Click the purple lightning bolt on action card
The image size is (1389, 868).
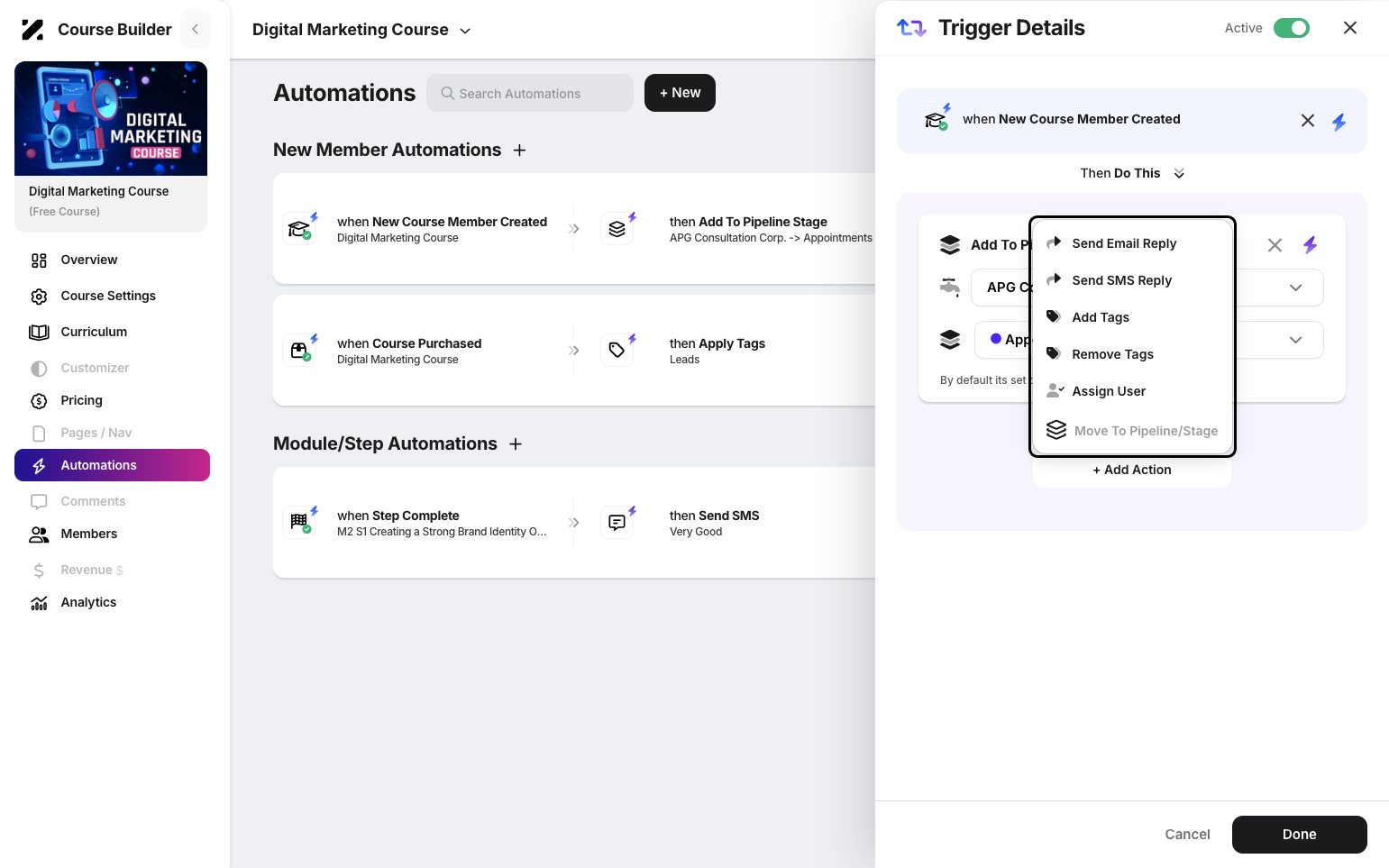tap(1311, 245)
